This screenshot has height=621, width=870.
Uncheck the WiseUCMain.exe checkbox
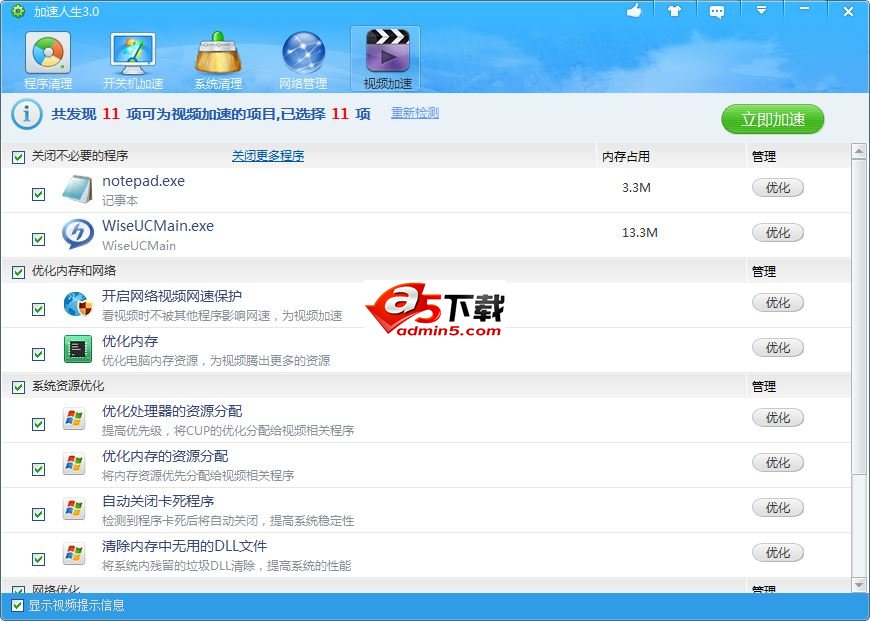38,239
